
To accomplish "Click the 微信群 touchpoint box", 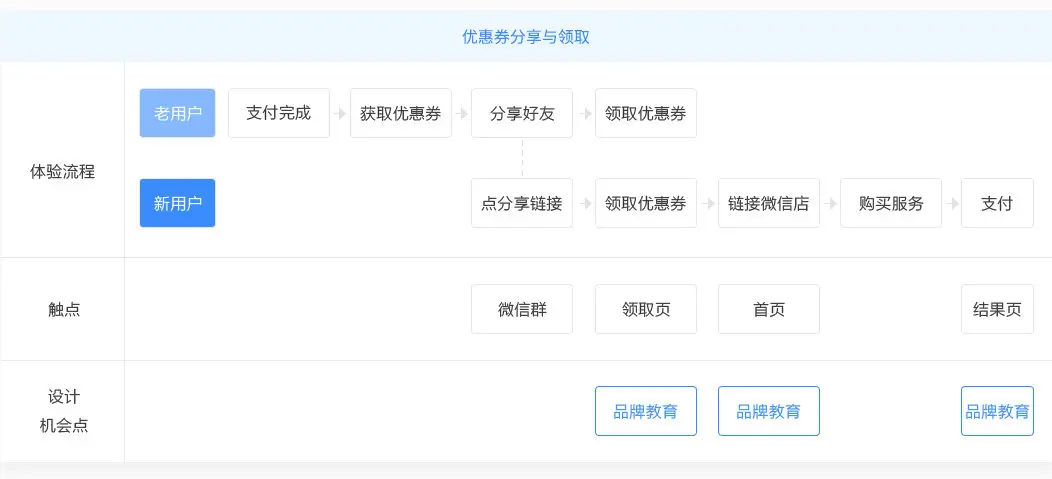I will coord(522,309).
